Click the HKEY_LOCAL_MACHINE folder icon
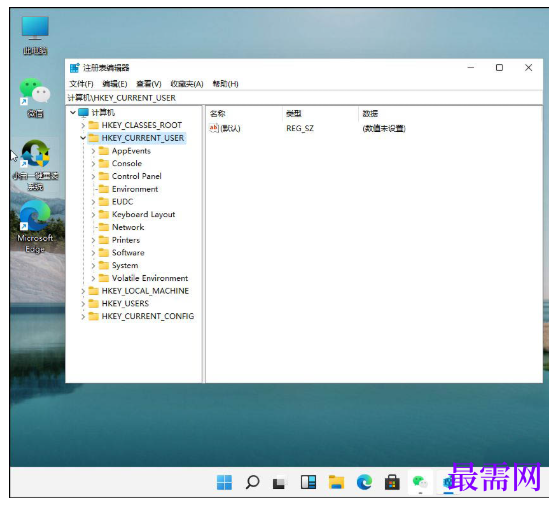The image size is (560, 508). point(94,291)
